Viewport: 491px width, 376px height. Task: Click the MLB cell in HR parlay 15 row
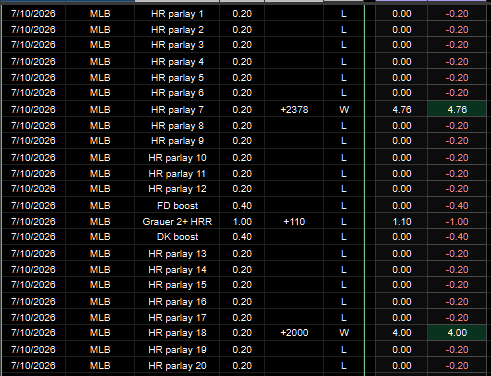coord(100,285)
